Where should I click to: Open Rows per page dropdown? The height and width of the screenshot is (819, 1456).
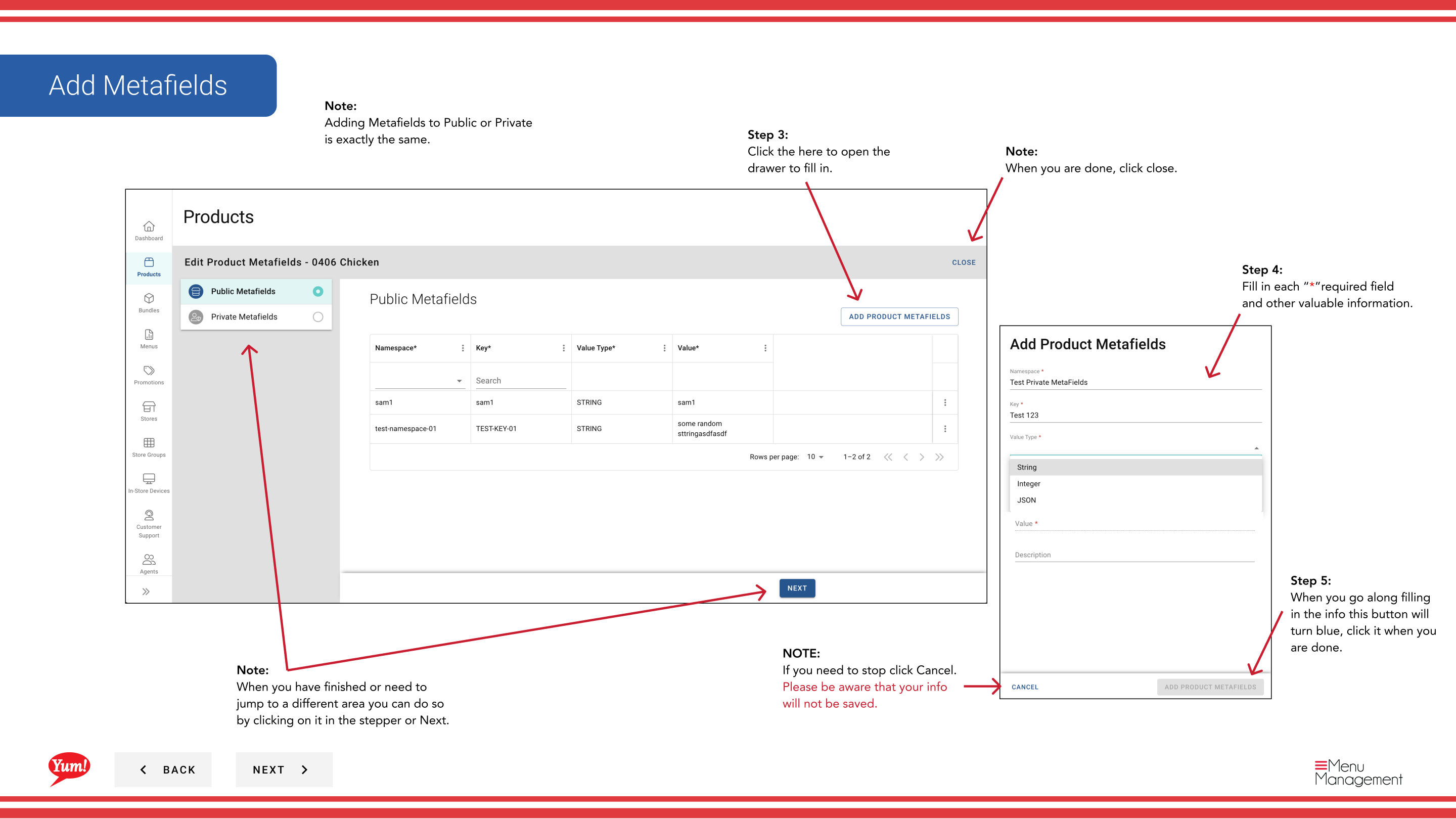(815, 457)
